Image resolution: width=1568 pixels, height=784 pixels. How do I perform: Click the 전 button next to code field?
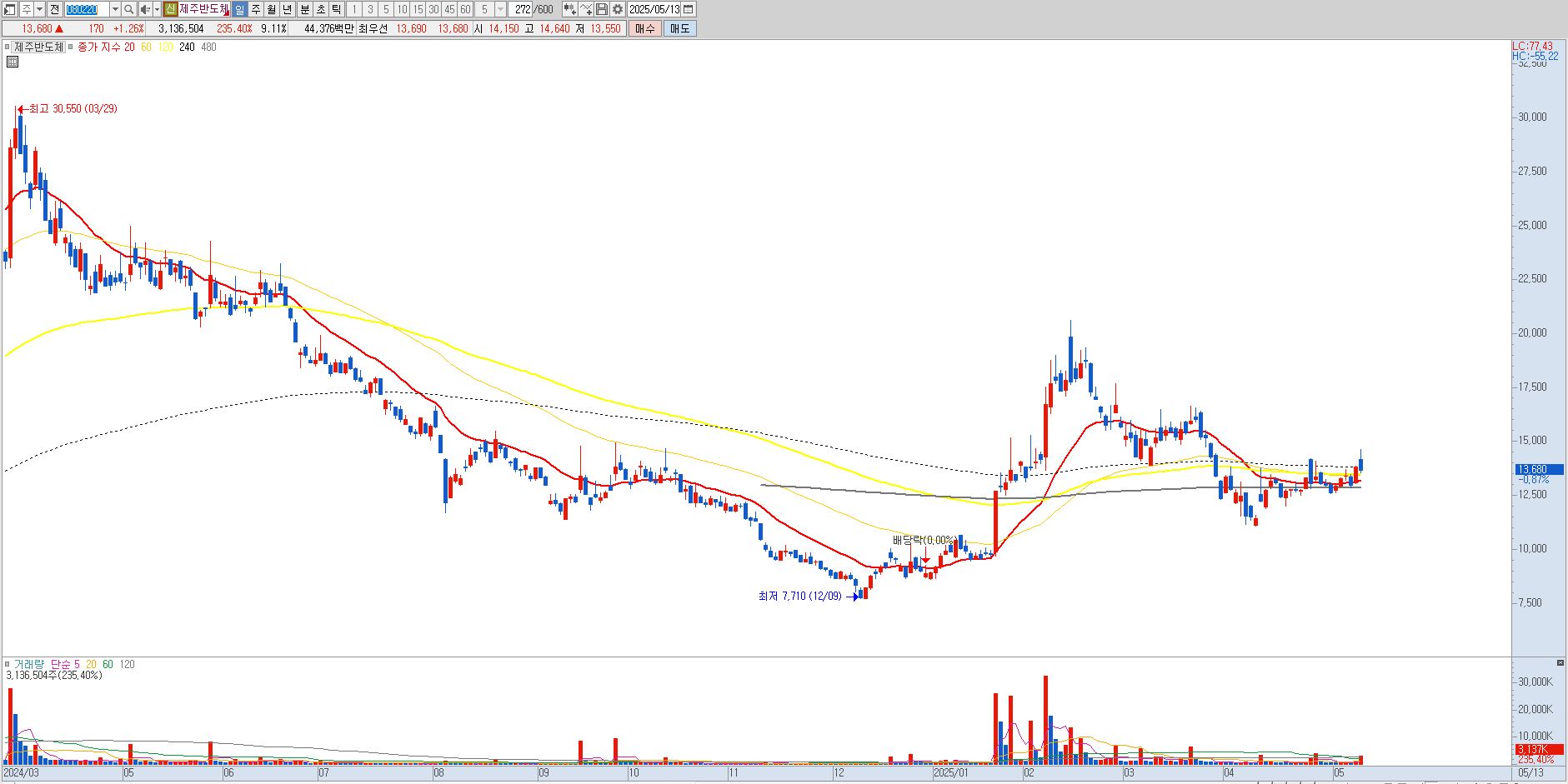click(x=54, y=9)
